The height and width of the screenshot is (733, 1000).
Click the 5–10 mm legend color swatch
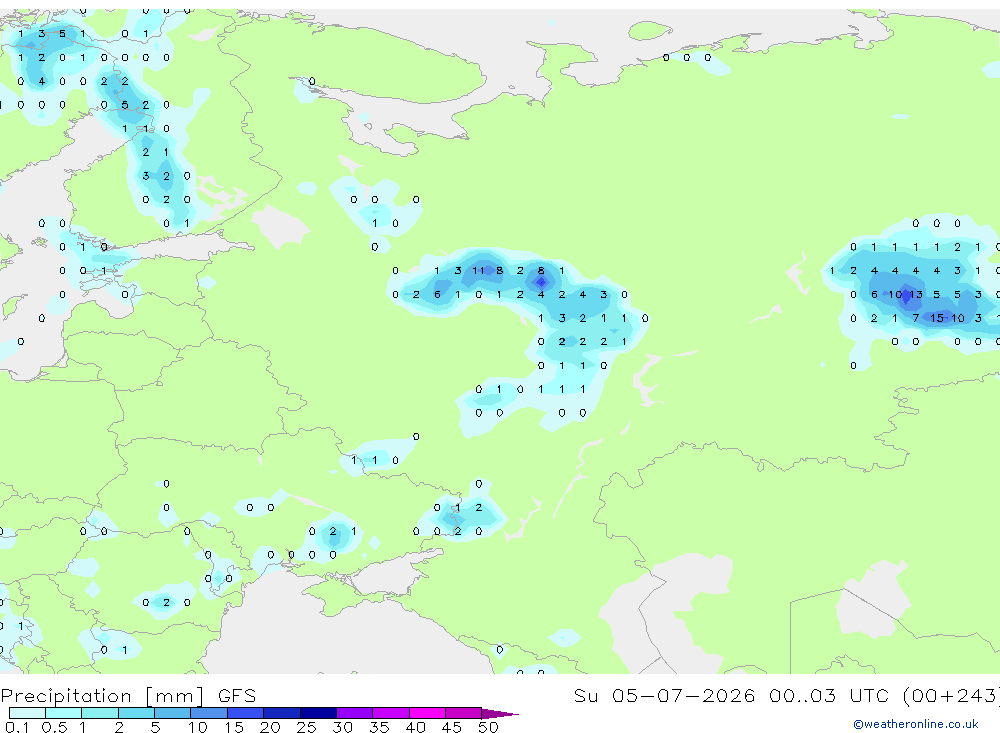pos(172,713)
